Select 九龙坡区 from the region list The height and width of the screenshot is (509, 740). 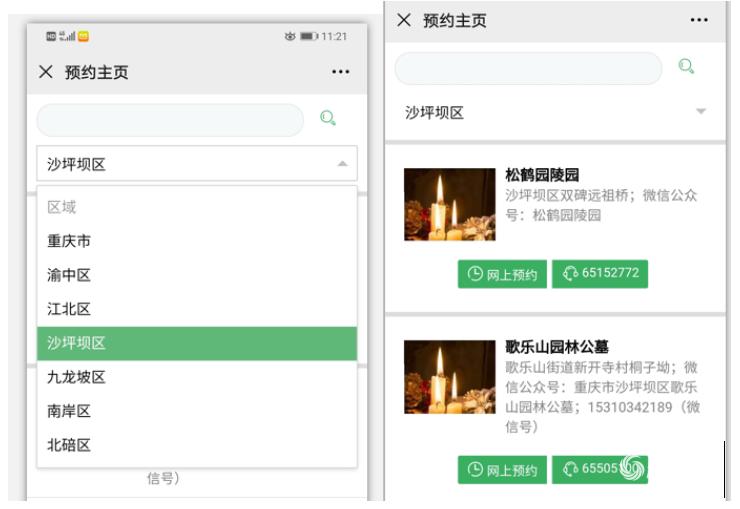pos(197,377)
